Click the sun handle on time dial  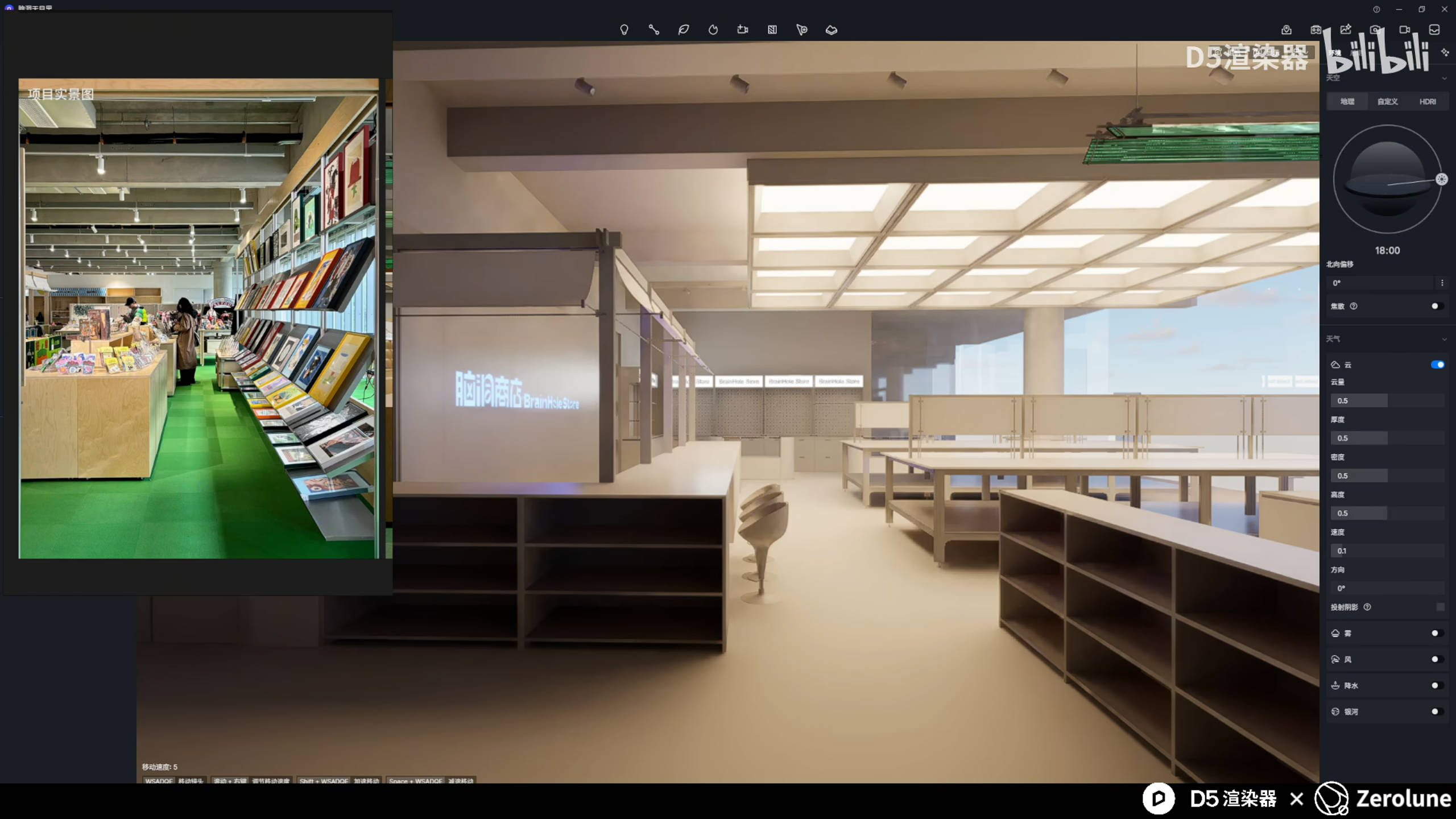tap(1441, 180)
